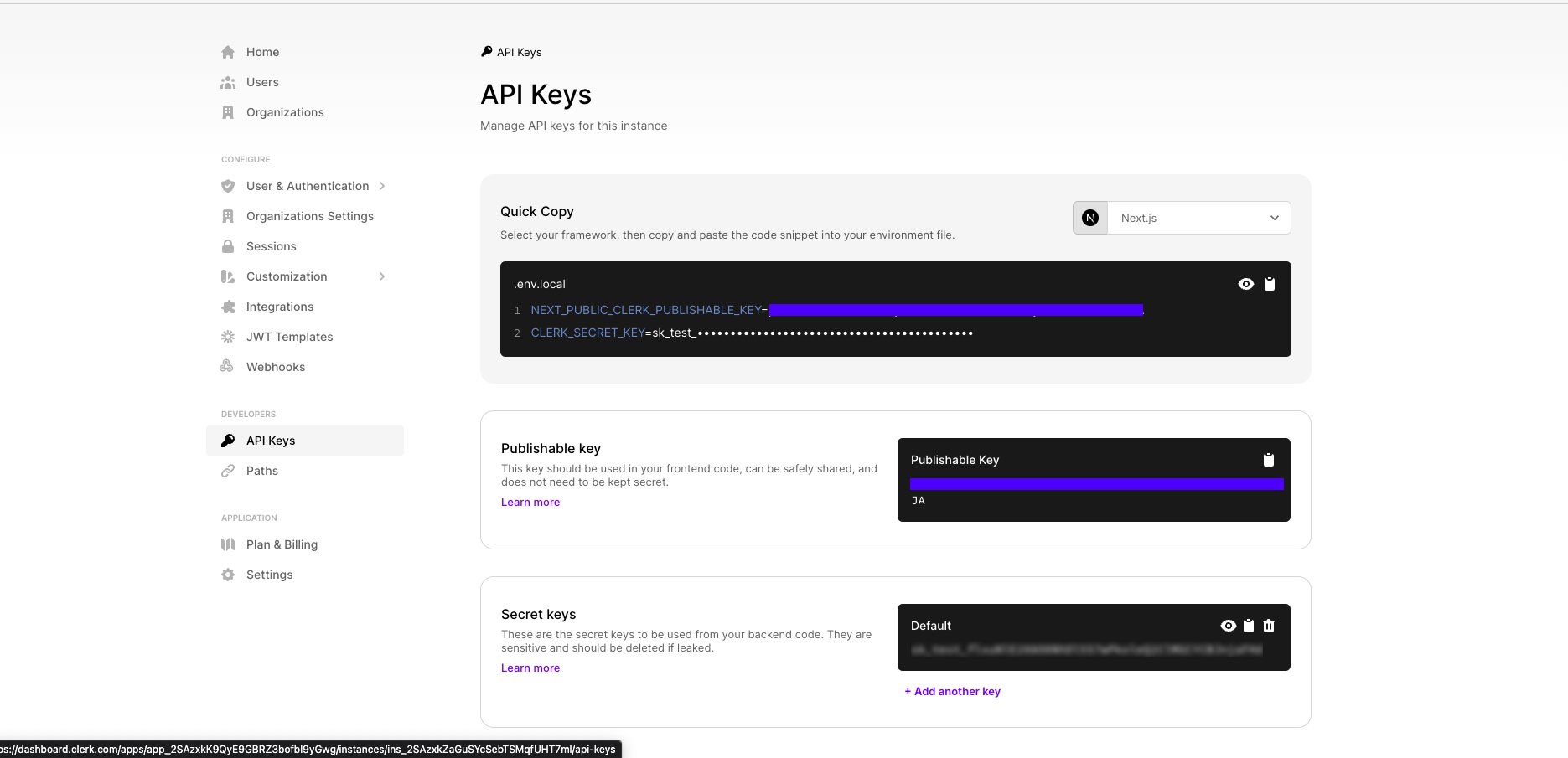
Task: Open the Sessions page
Action: click(272, 246)
